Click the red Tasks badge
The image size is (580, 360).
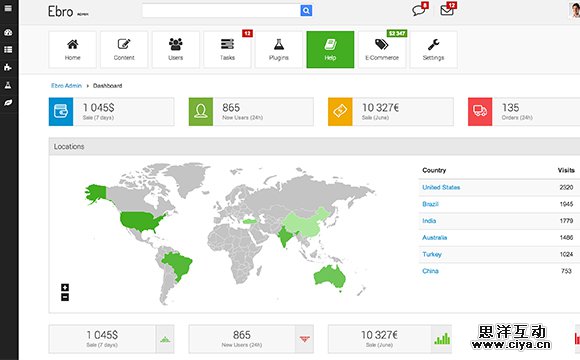click(x=247, y=33)
